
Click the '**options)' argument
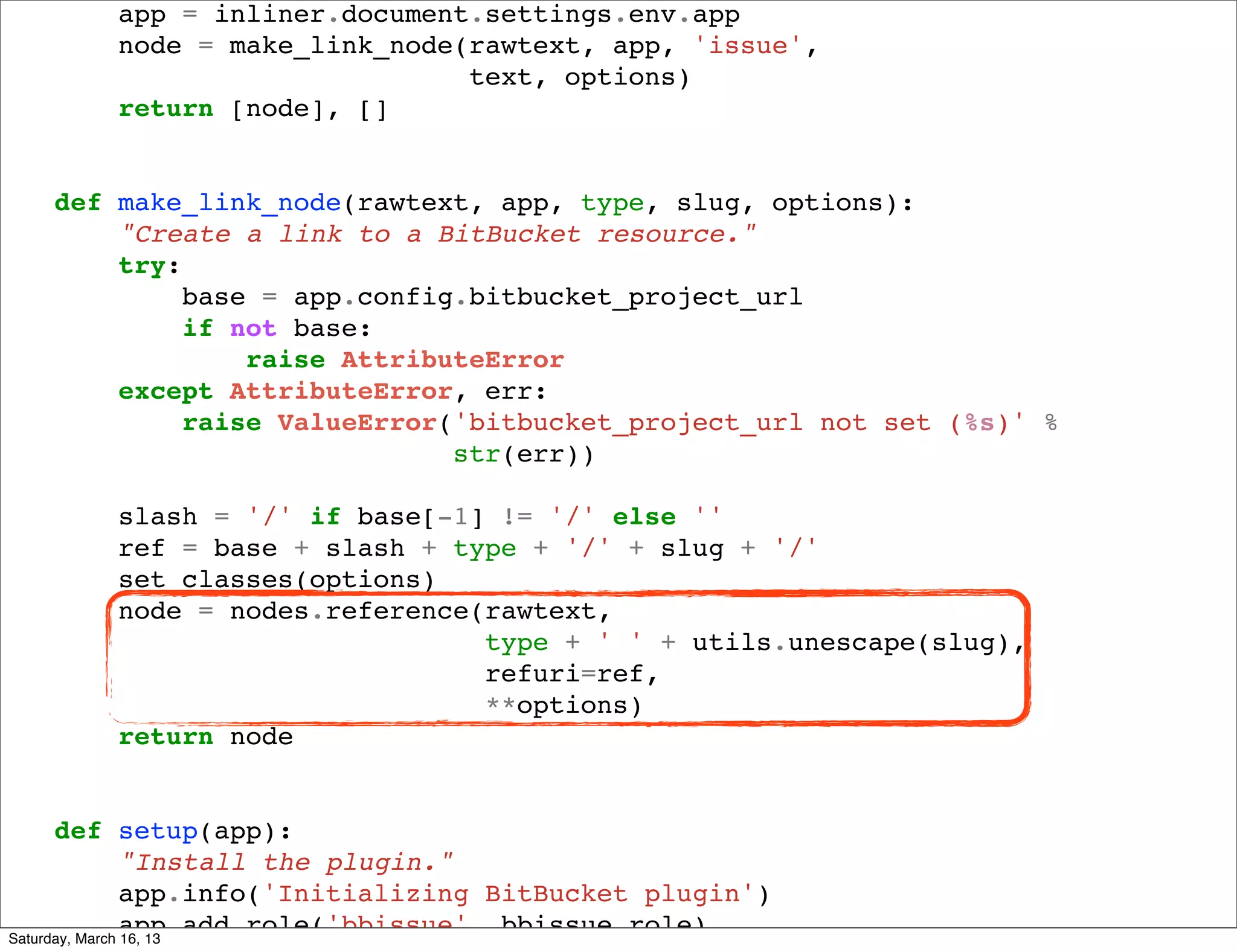point(564,706)
